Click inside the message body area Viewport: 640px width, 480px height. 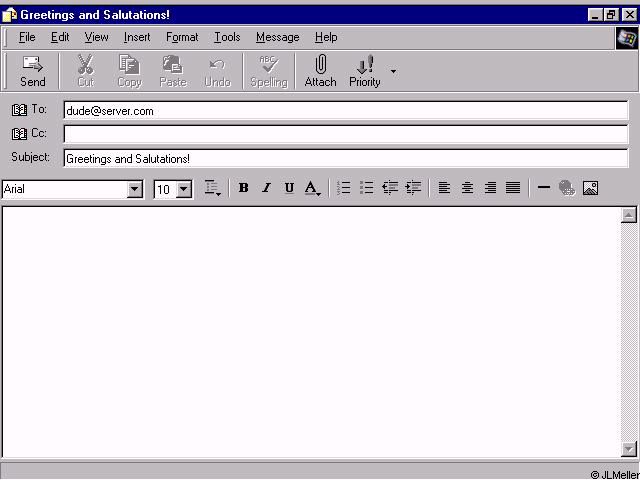pyautogui.click(x=311, y=332)
